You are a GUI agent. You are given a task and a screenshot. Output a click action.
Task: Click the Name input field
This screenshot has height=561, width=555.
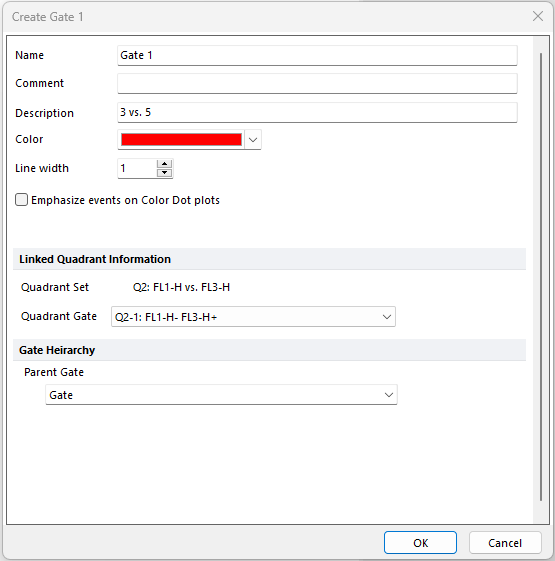(x=317, y=55)
